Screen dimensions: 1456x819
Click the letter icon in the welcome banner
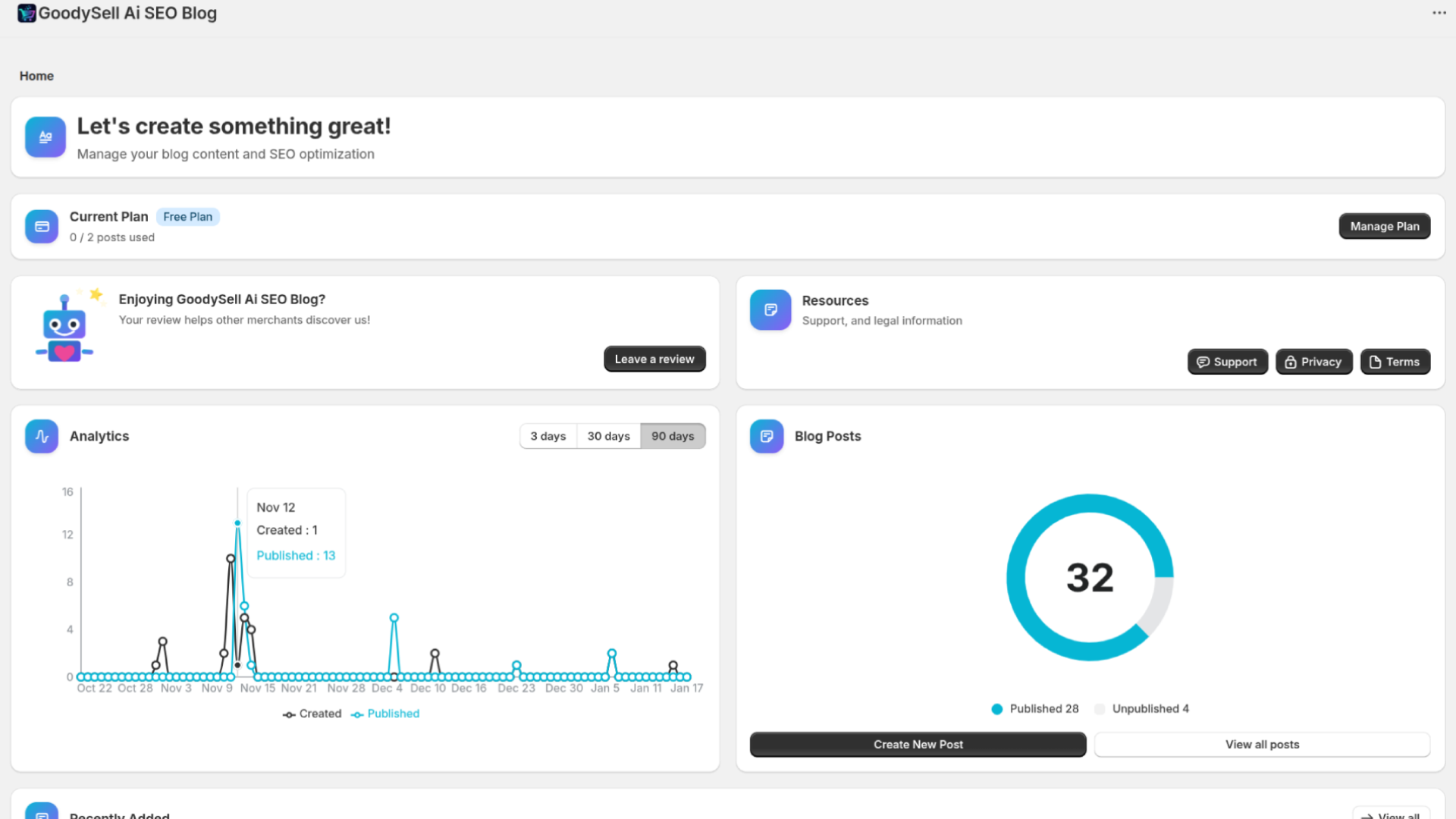click(45, 137)
